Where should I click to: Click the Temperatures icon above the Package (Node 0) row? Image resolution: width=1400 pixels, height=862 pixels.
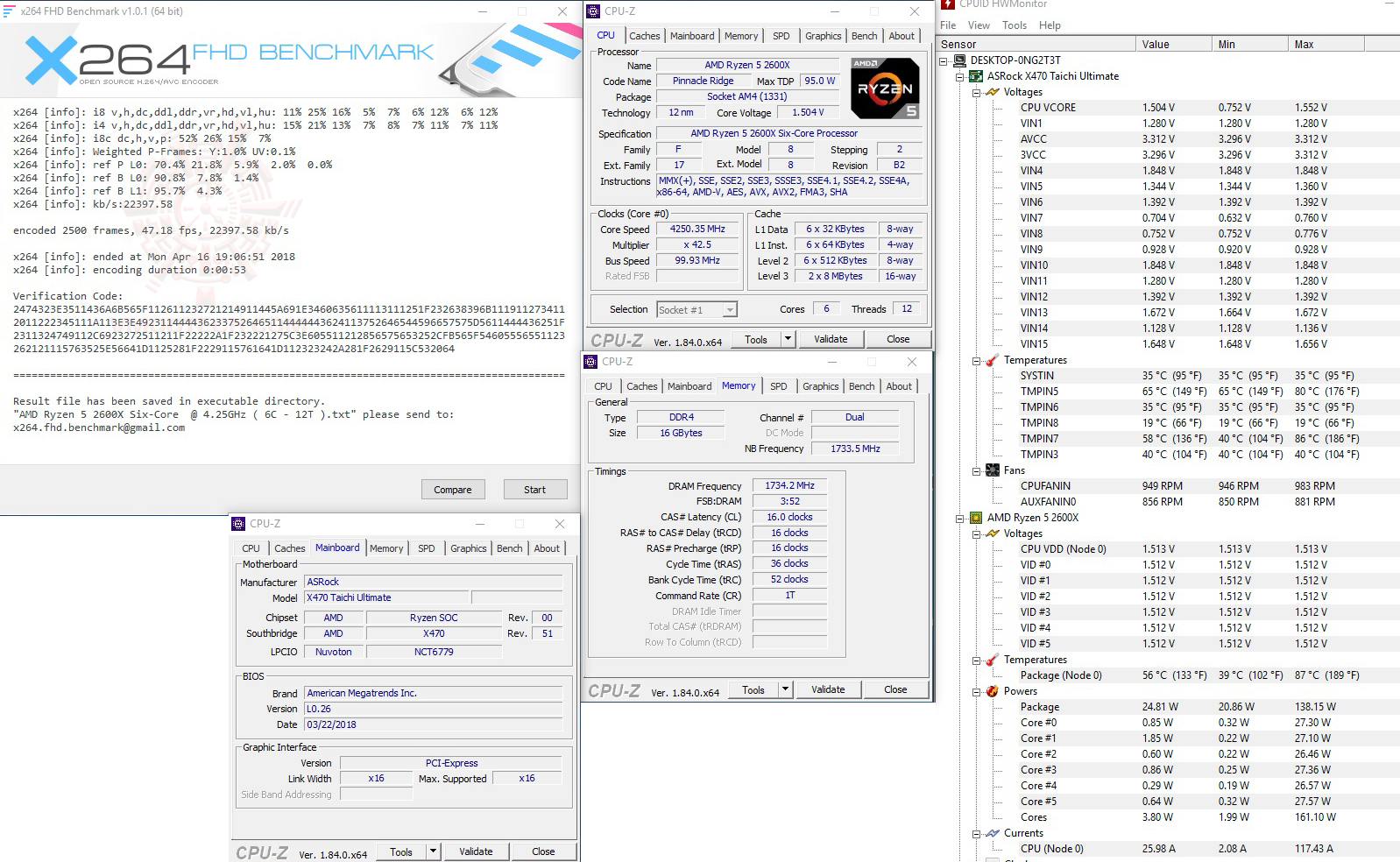click(993, 660)
